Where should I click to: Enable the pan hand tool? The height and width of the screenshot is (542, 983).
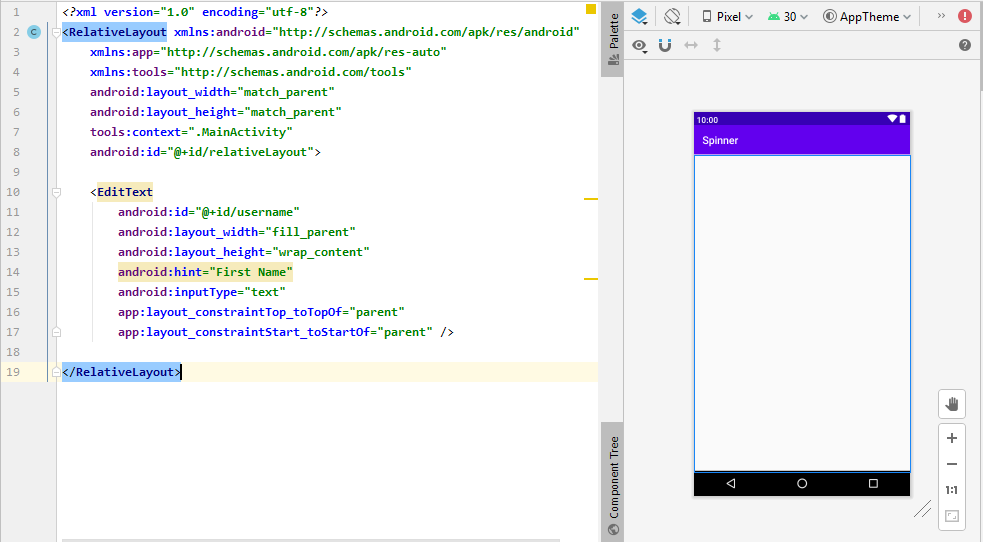tap(952, 404)
